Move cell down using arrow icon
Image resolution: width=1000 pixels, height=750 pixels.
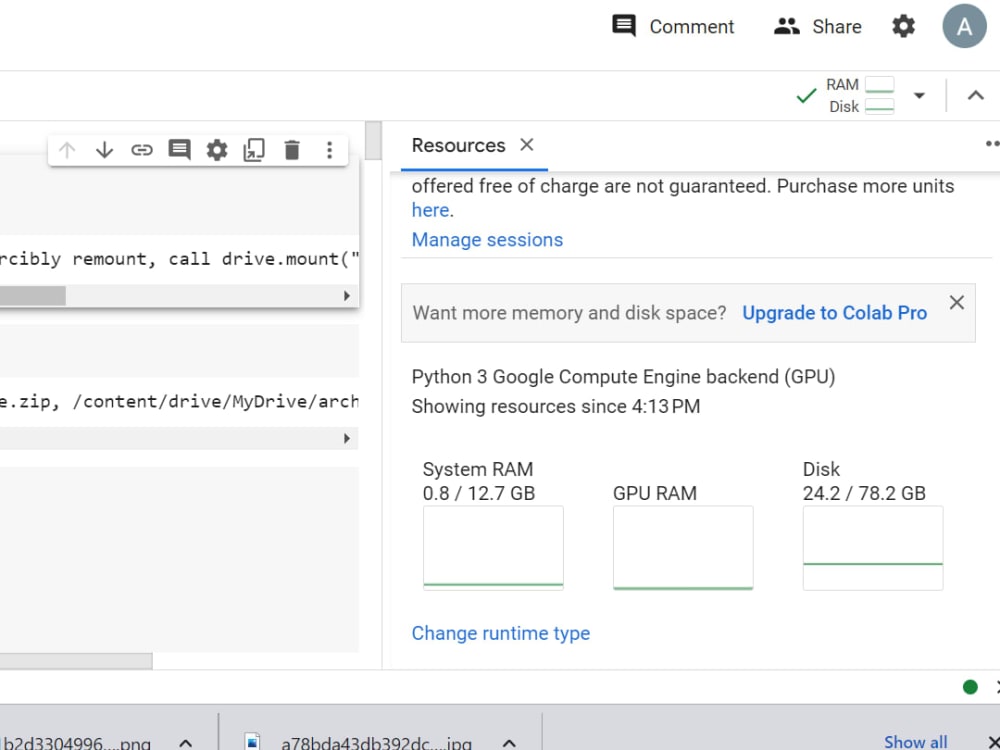click(104, 150)
